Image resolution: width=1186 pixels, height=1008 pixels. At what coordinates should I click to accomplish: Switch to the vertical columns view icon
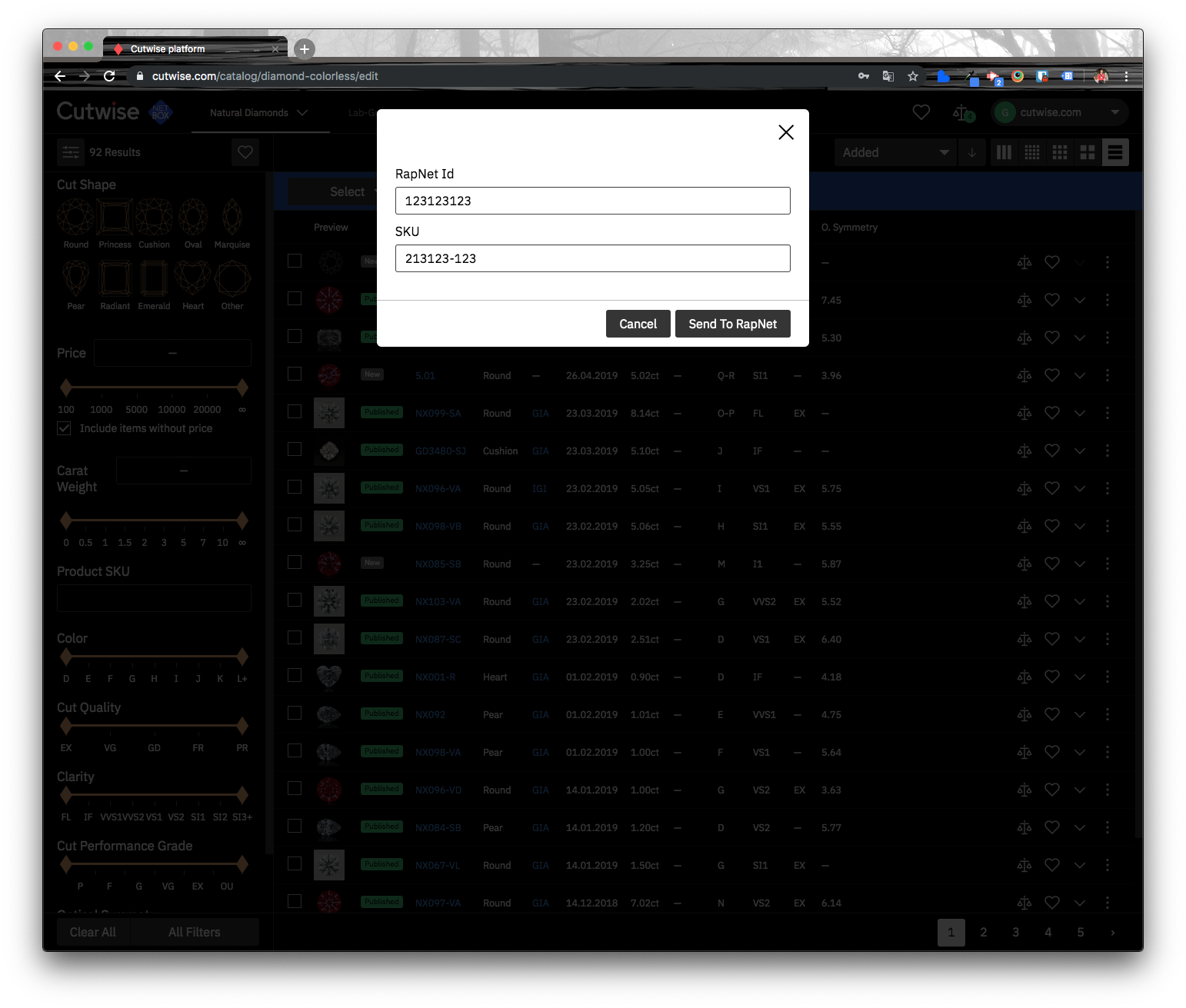tap(1004, 152)
